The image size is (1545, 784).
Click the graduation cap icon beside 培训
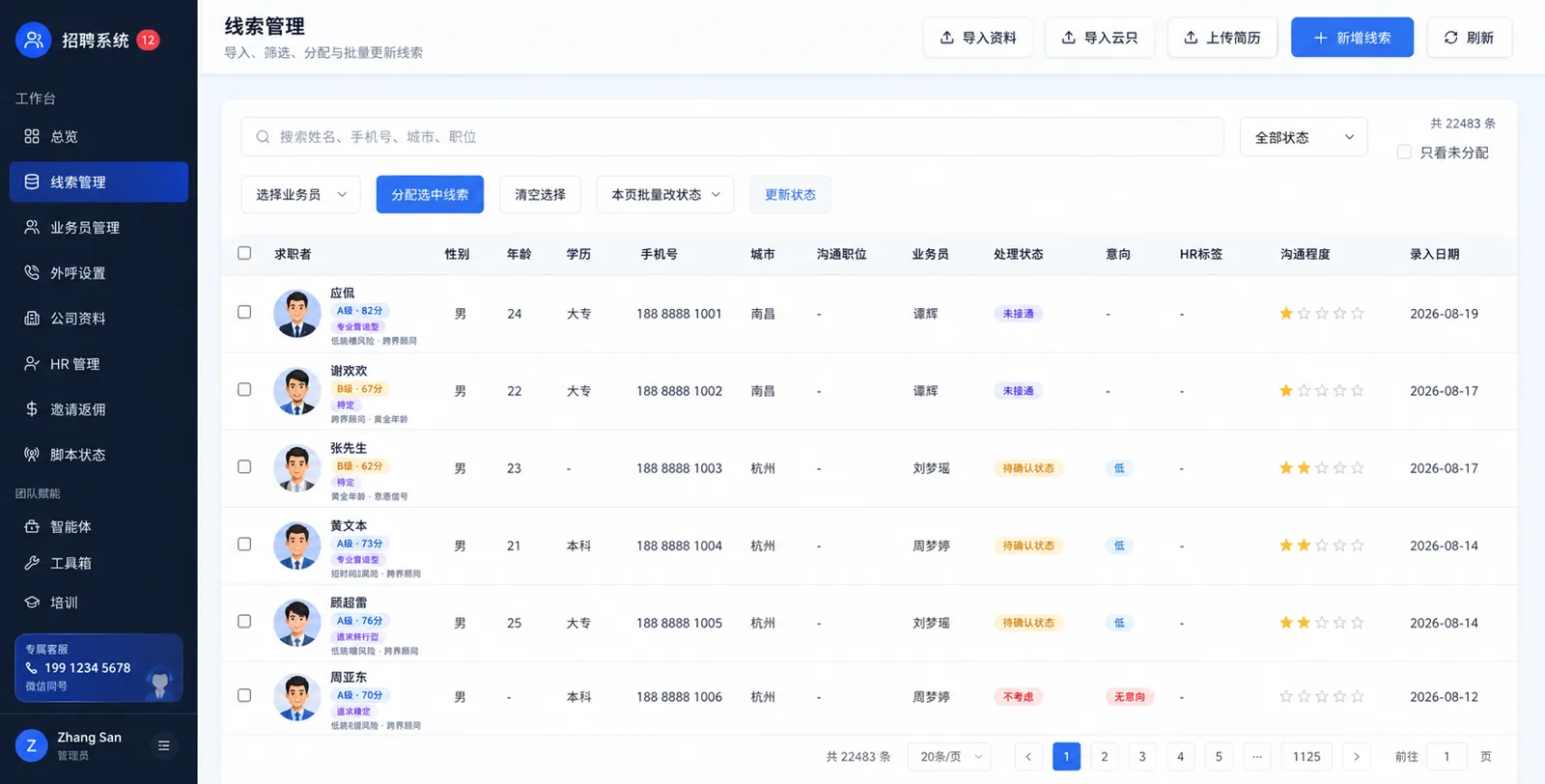tap(32, 602)
